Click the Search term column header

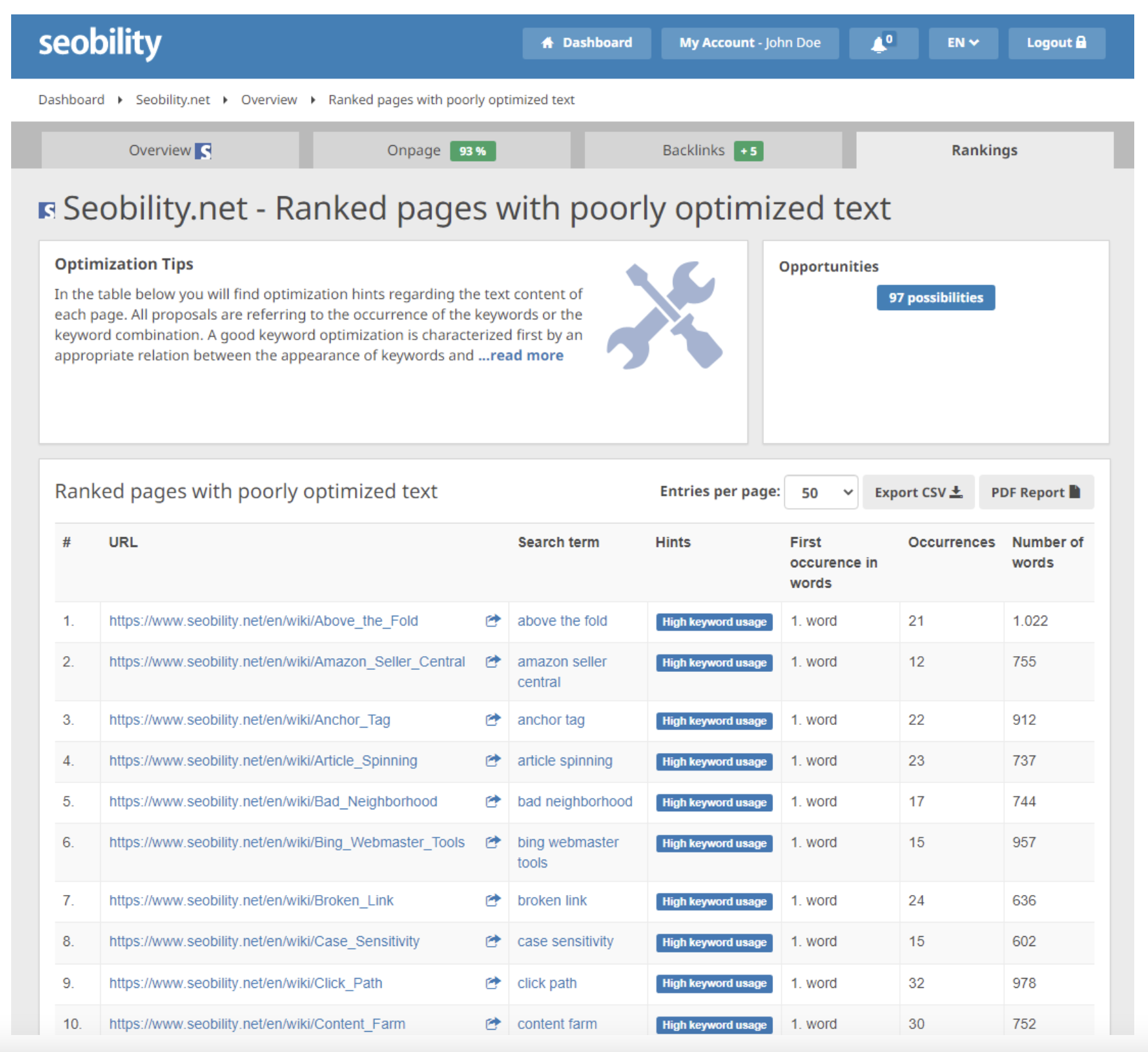(558, 542)
